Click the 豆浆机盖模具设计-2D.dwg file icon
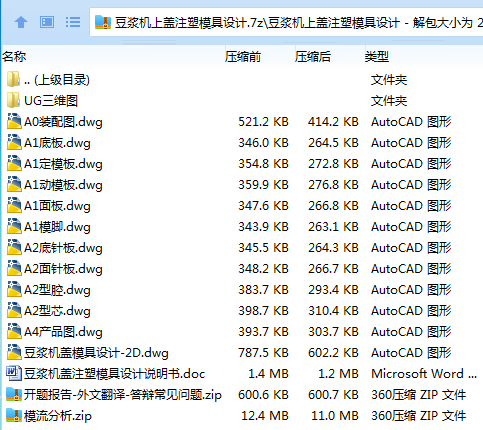Image resolution: width=483 pixels, height=430 pixels. 14,352
